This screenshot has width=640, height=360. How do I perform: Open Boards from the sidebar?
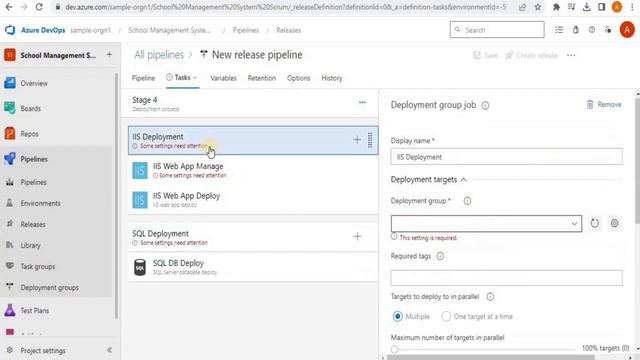(30, 109)
